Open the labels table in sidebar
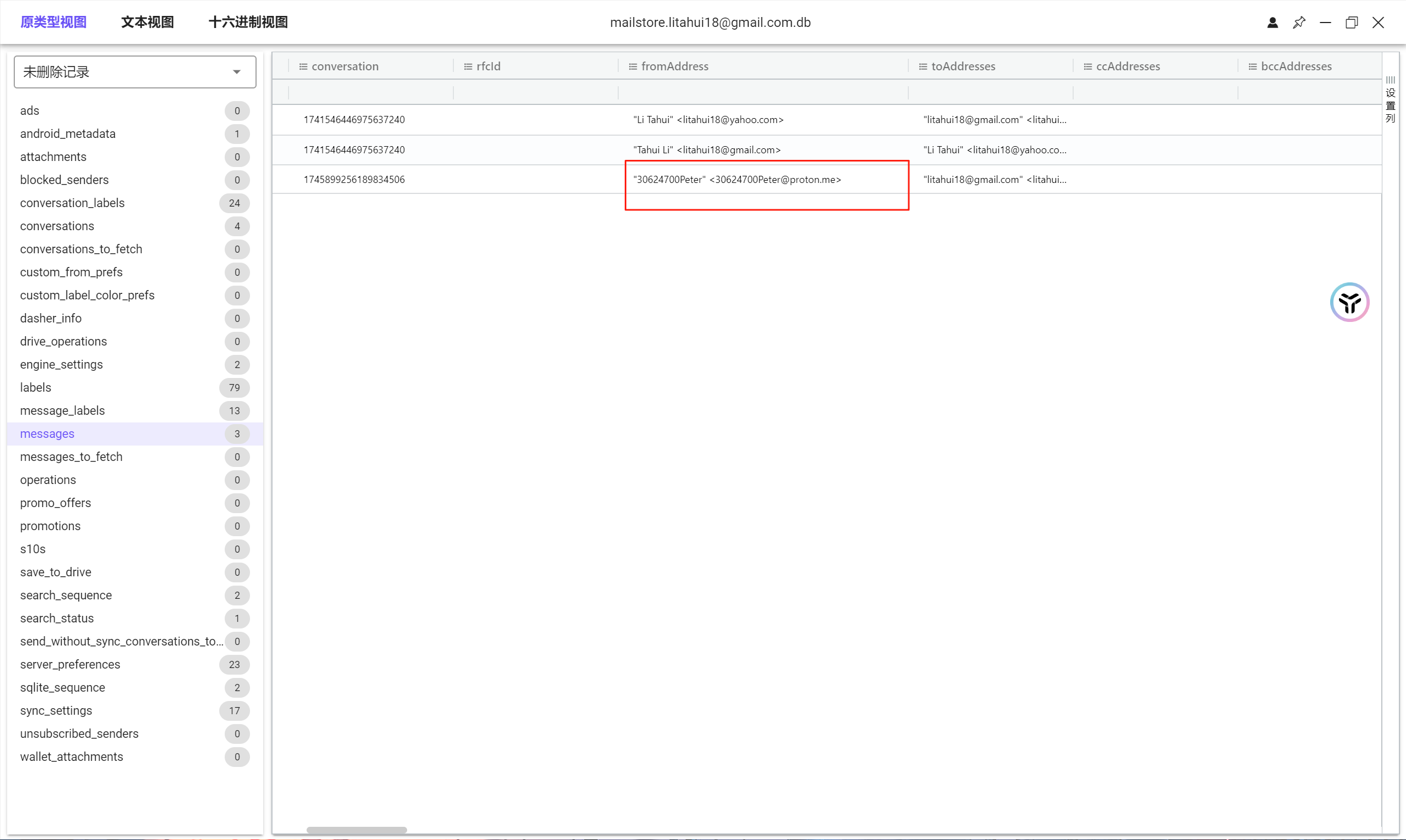This screenshot has width=1406, height=840. click(x=36, y=388)
